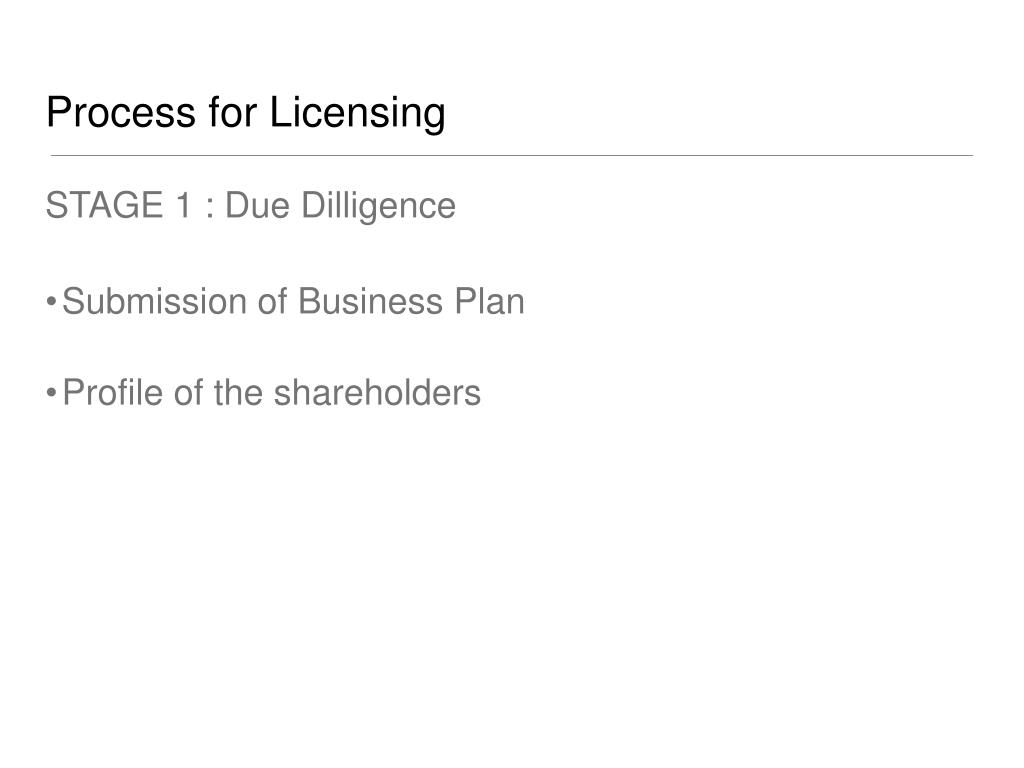Select the word "Due" in the subtitle
This screenshot has height=768, width=1024.
(257, 205)
